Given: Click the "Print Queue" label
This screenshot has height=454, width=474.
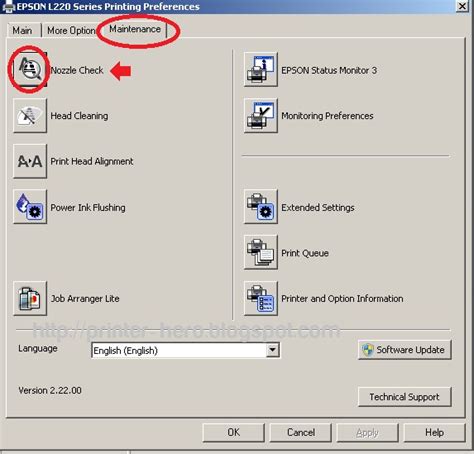Looking at the screenshot, I should point(305,253).
